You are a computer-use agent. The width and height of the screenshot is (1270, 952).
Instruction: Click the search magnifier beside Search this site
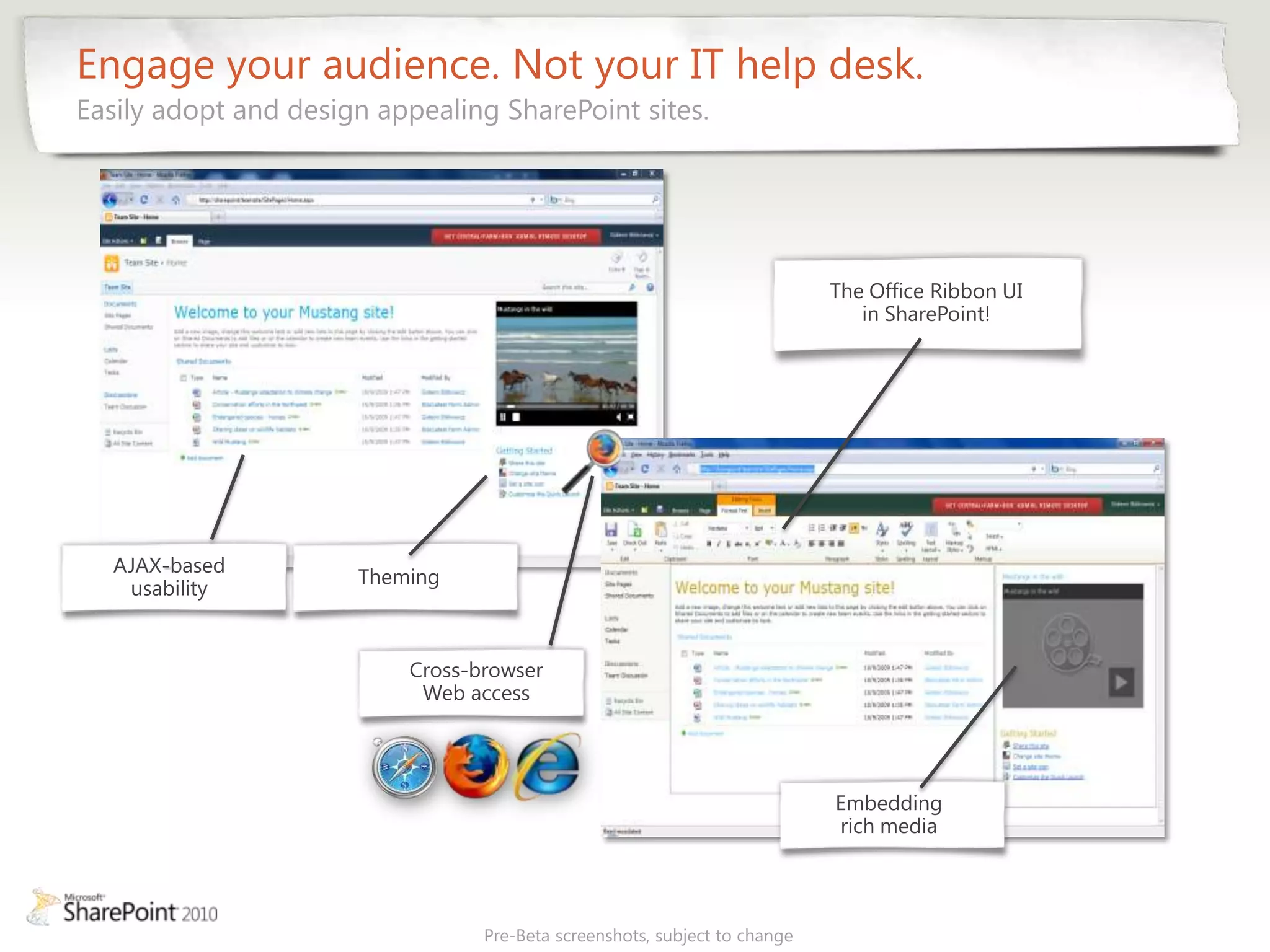point(632,288)
